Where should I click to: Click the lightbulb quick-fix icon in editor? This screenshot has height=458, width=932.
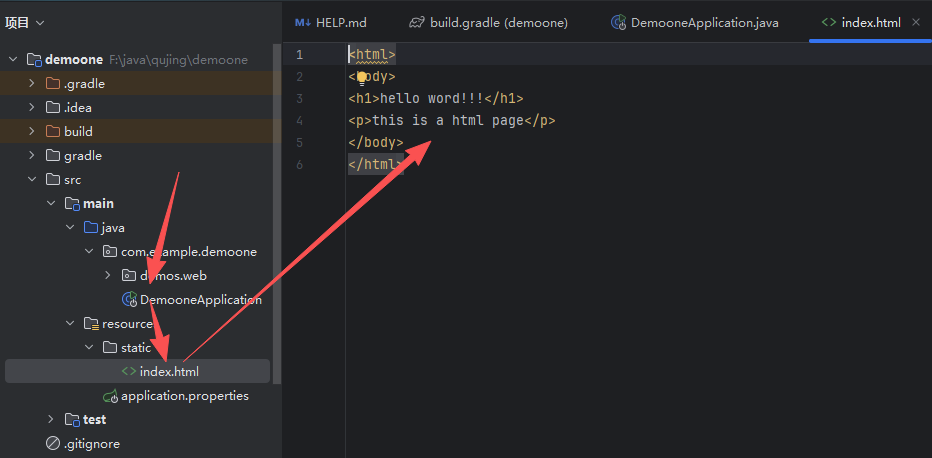tap(362, 78)
